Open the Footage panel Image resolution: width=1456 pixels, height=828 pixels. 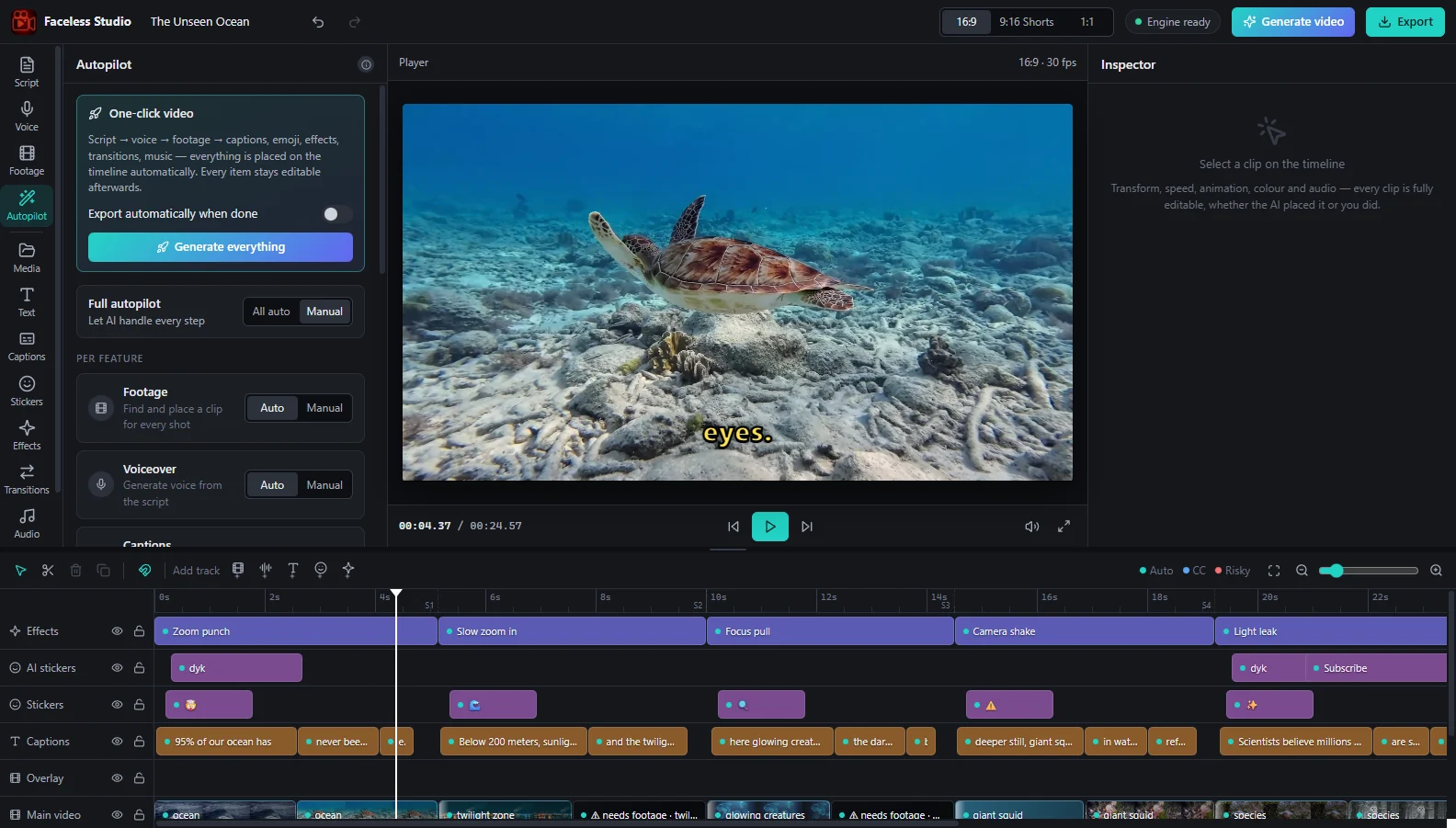point(27,160)
